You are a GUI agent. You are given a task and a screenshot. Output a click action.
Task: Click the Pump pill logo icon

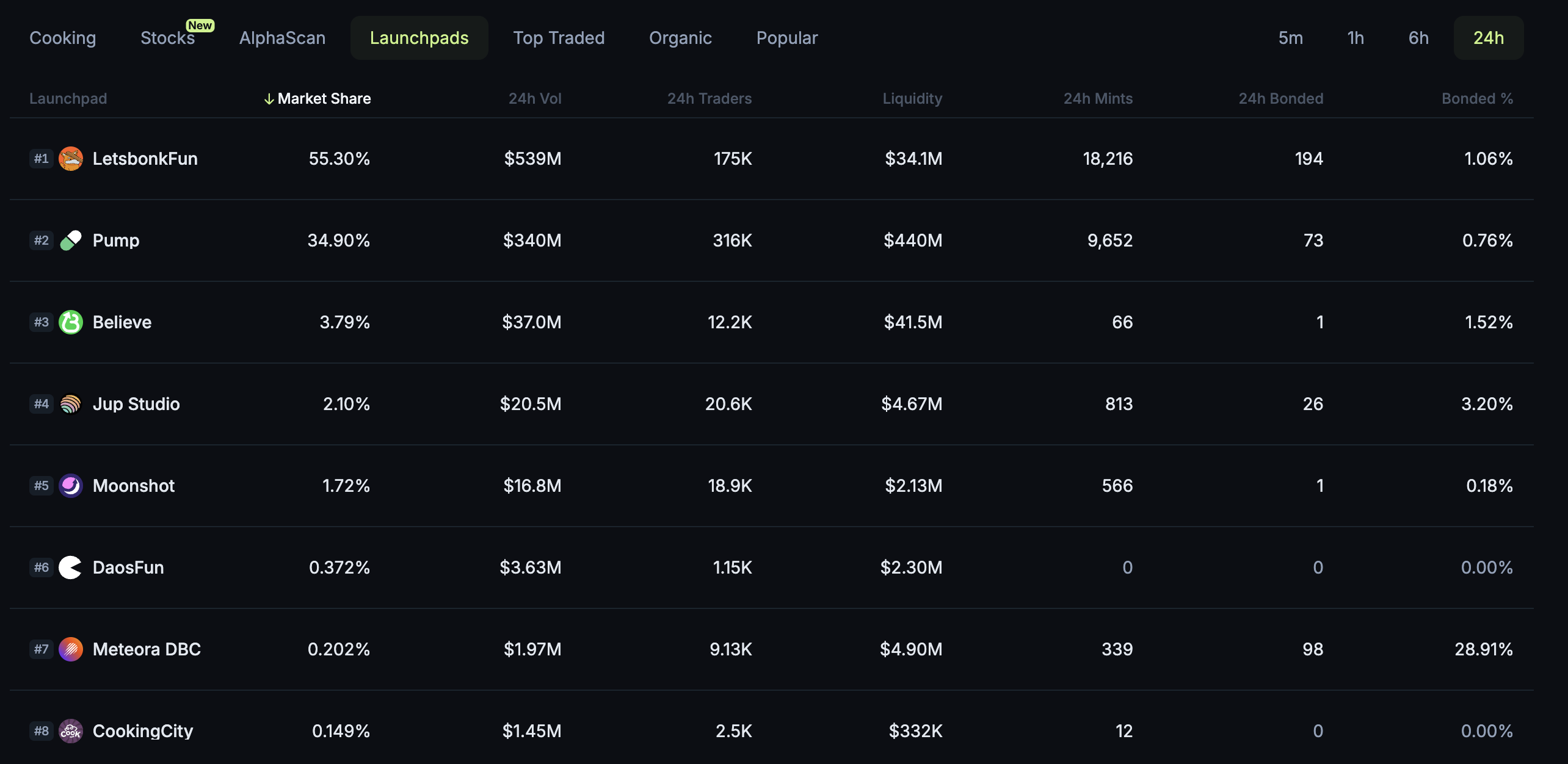(x=71, y=240)
